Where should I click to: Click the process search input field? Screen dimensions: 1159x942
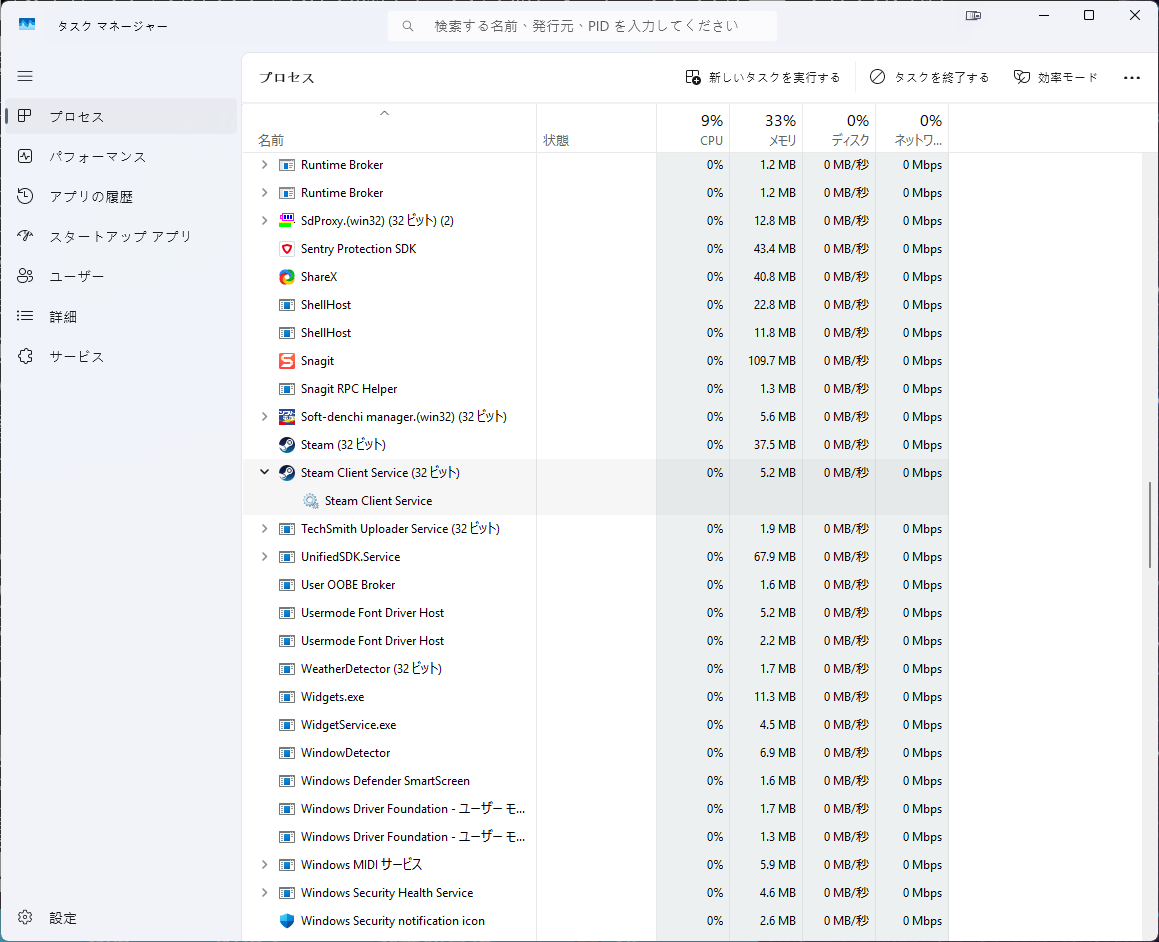582,26
